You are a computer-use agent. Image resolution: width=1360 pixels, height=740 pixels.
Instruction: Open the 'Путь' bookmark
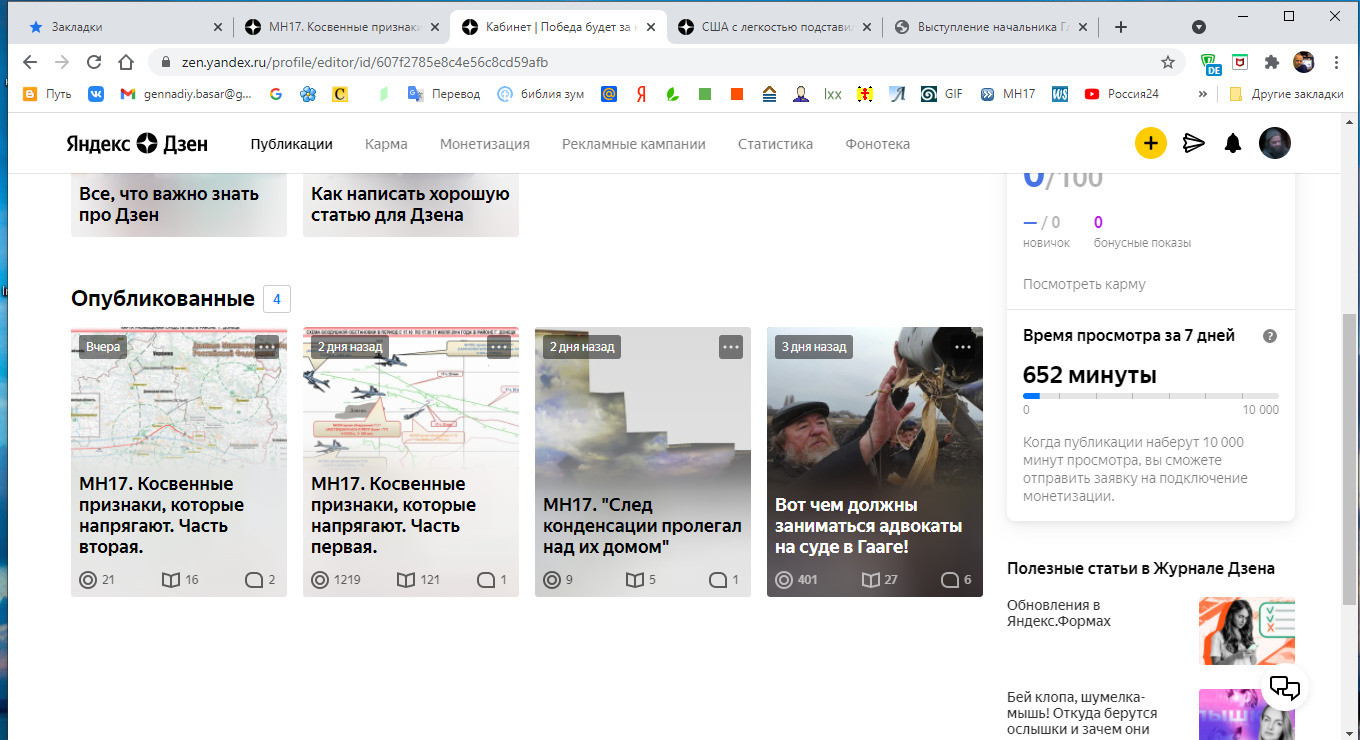[46, 94]
